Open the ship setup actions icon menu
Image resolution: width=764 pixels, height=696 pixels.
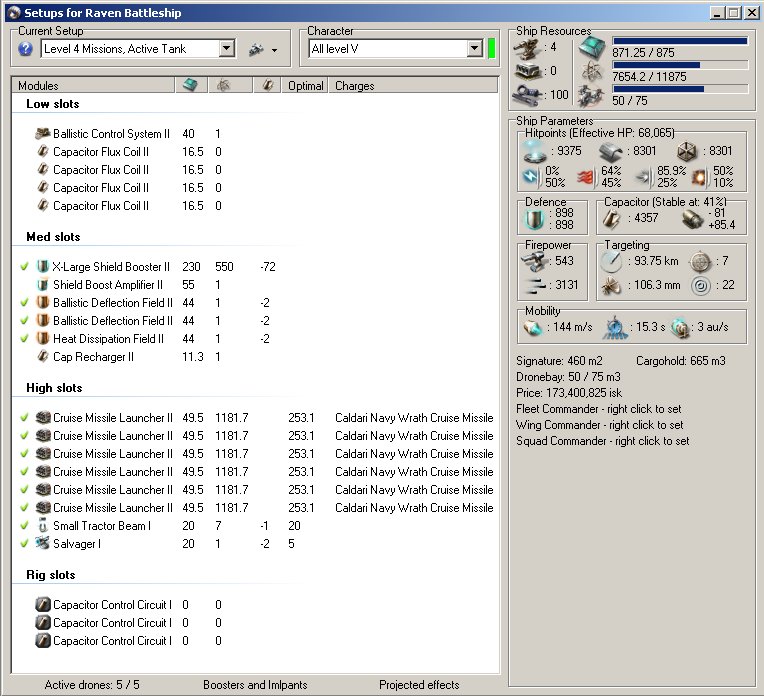point(263,49)
